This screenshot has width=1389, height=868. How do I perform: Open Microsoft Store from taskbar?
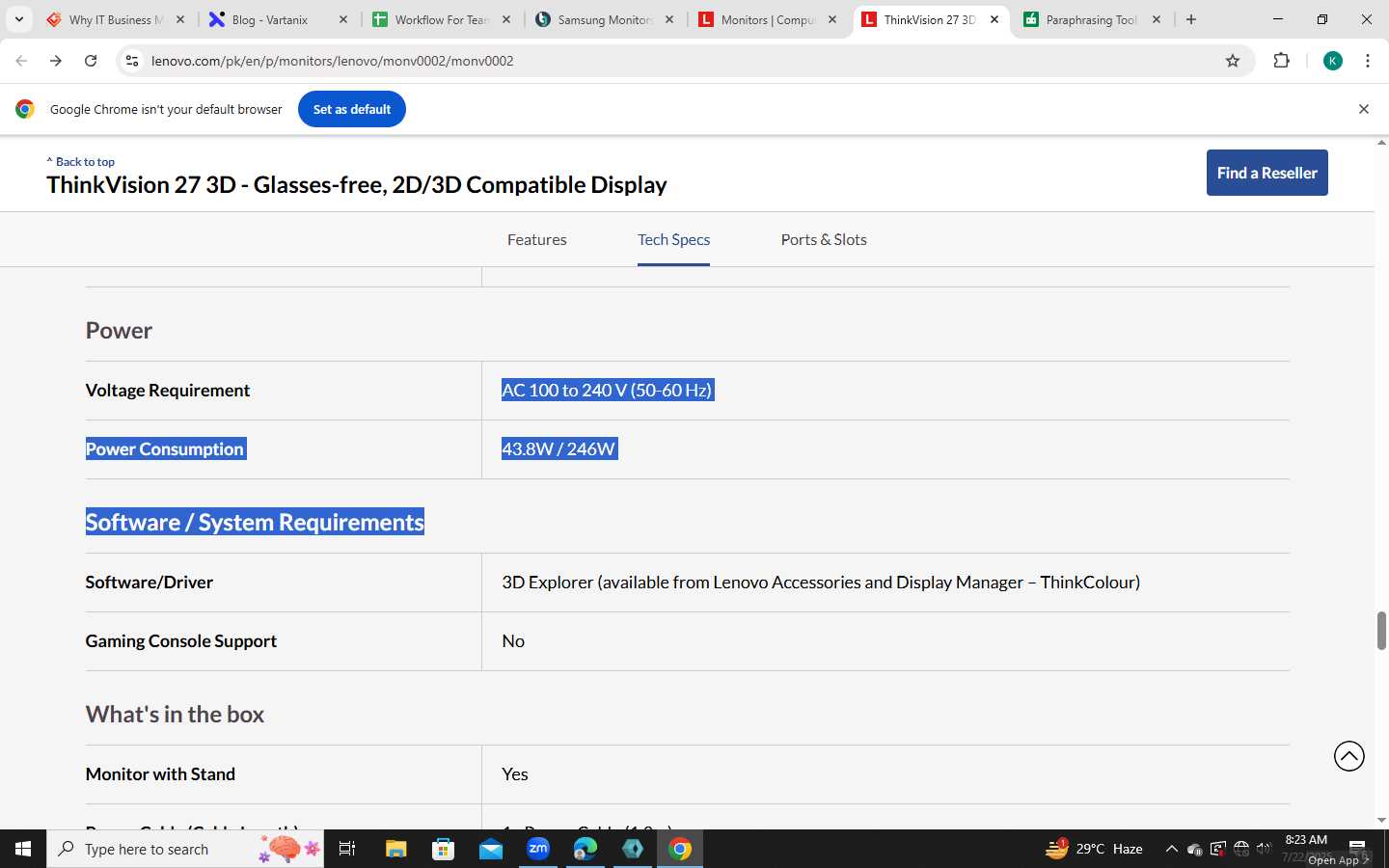click(444, 849)
